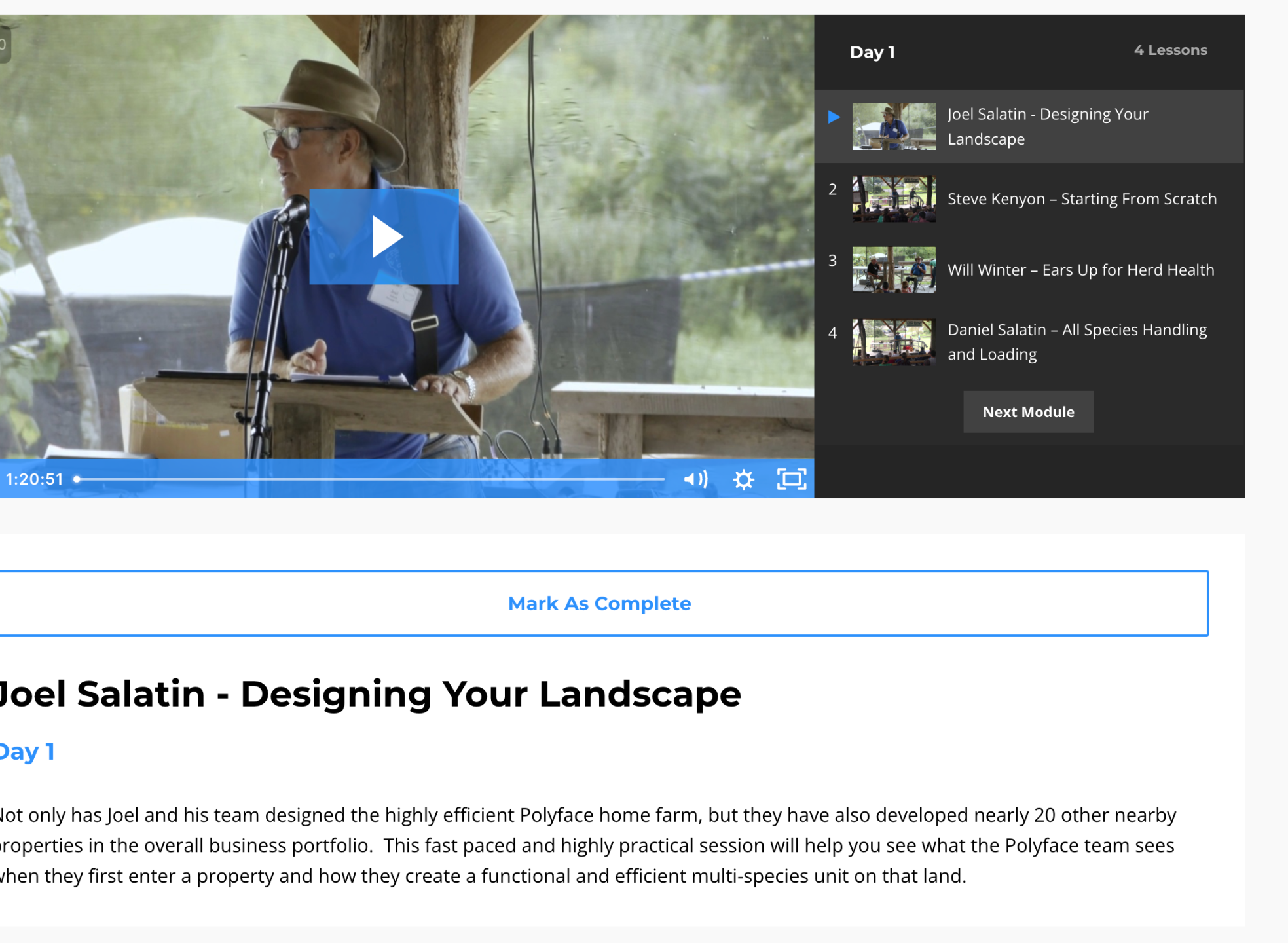Mute the video using the volume icon
This screenshot has height=943, width=1288.
click(695, 479)
